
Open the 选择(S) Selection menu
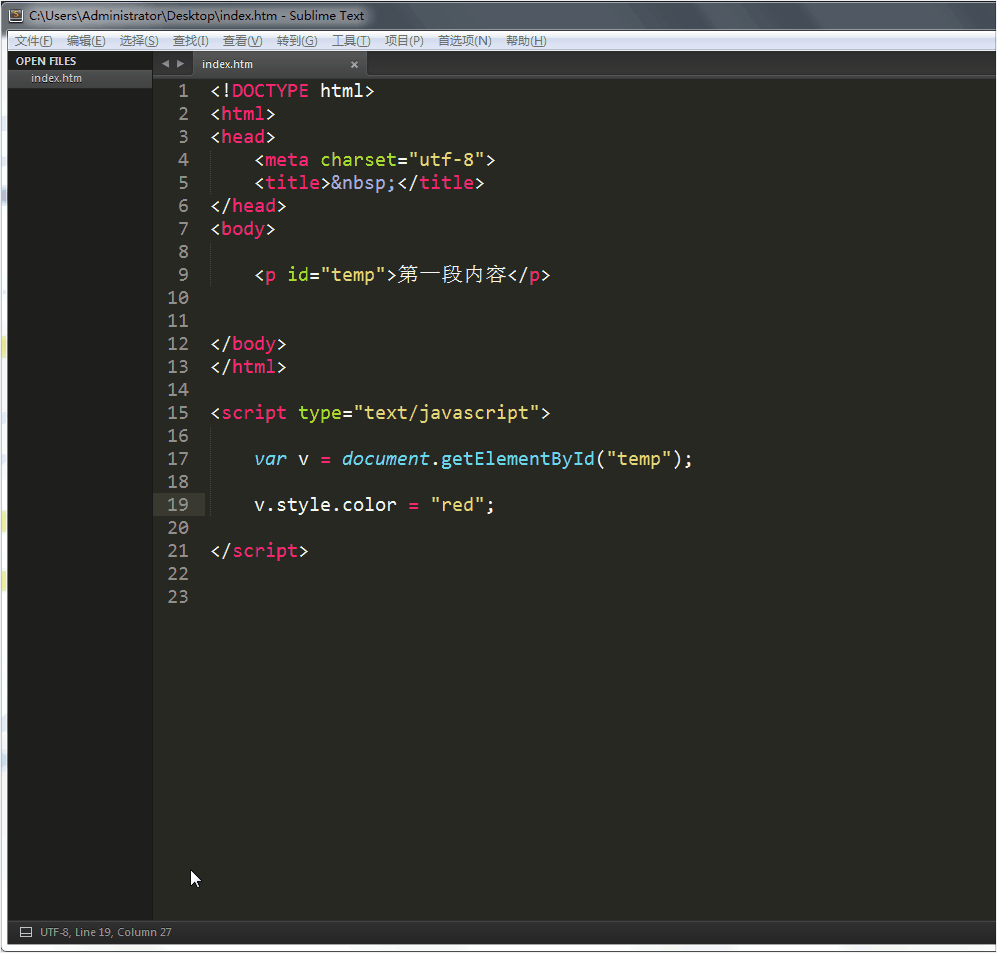coord(139,41)
